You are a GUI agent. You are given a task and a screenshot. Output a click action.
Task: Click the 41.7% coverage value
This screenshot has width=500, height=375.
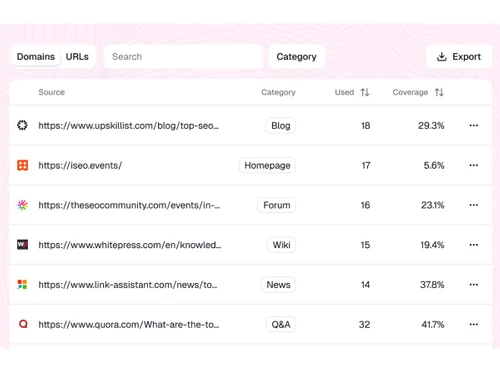click(x=433, y=324)
